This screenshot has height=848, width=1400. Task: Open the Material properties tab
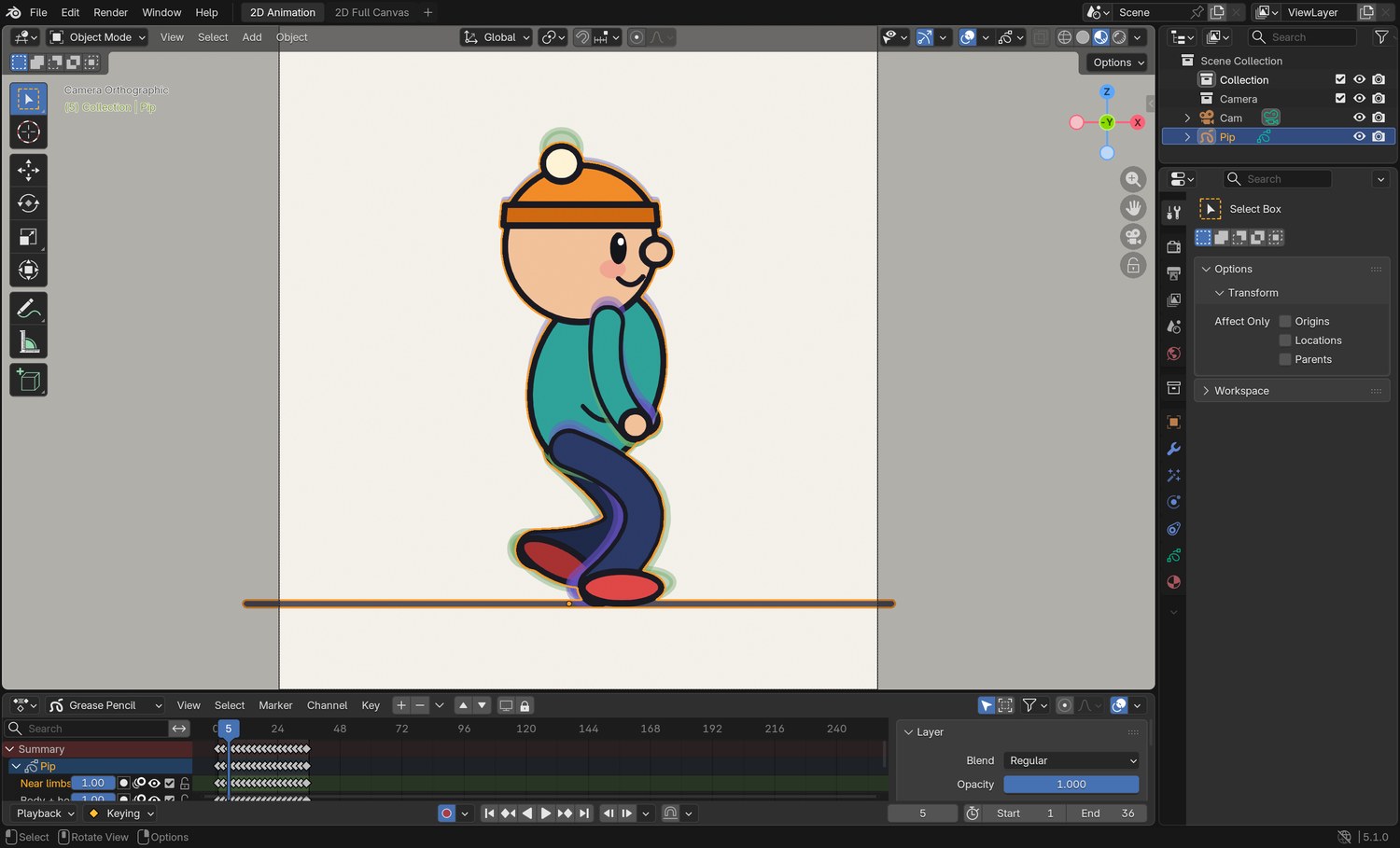(x=1174, y=582)
